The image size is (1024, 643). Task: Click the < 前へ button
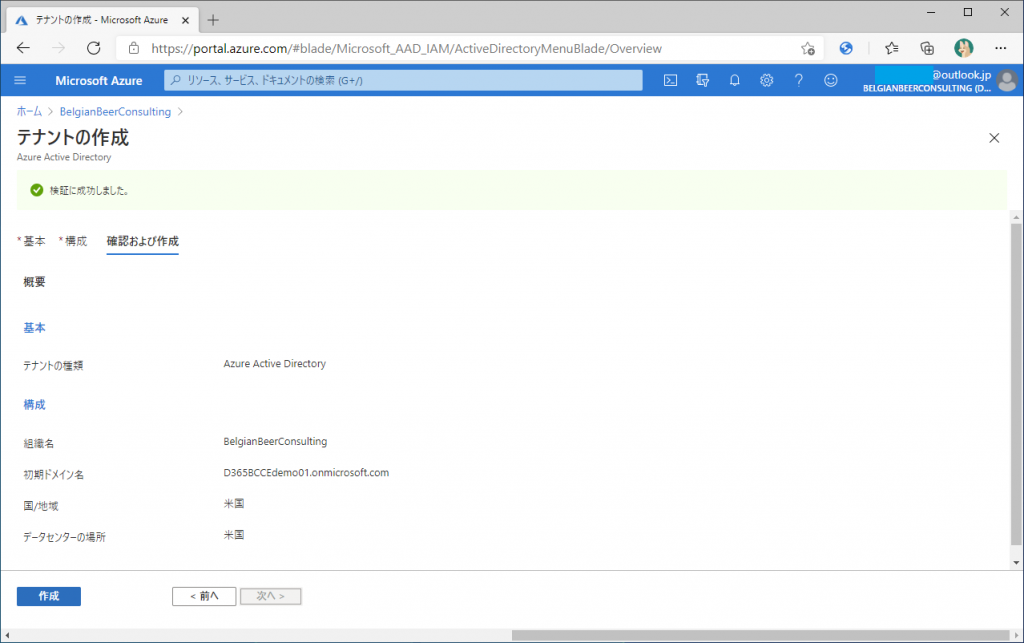[x=204, y=596]
